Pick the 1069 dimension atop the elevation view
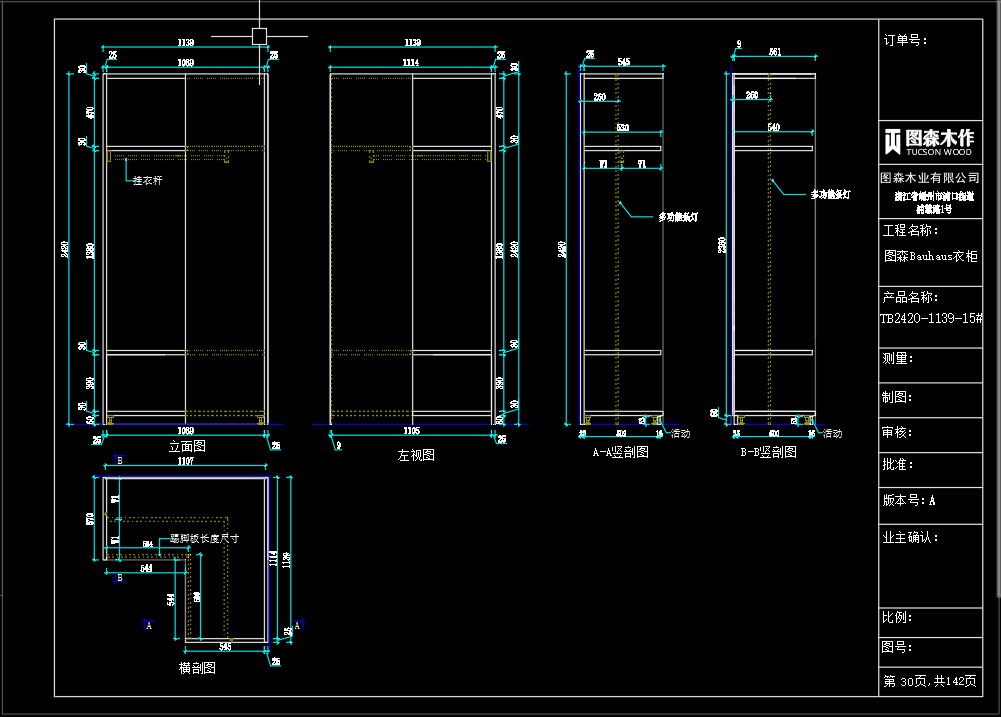This screenshot has width=1001, height=717. click(186, 63)
